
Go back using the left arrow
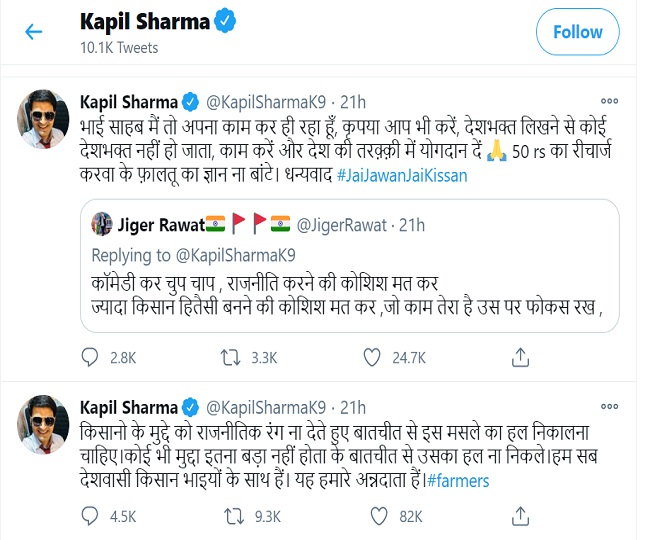pyautogui.click(x=34, y=32)
